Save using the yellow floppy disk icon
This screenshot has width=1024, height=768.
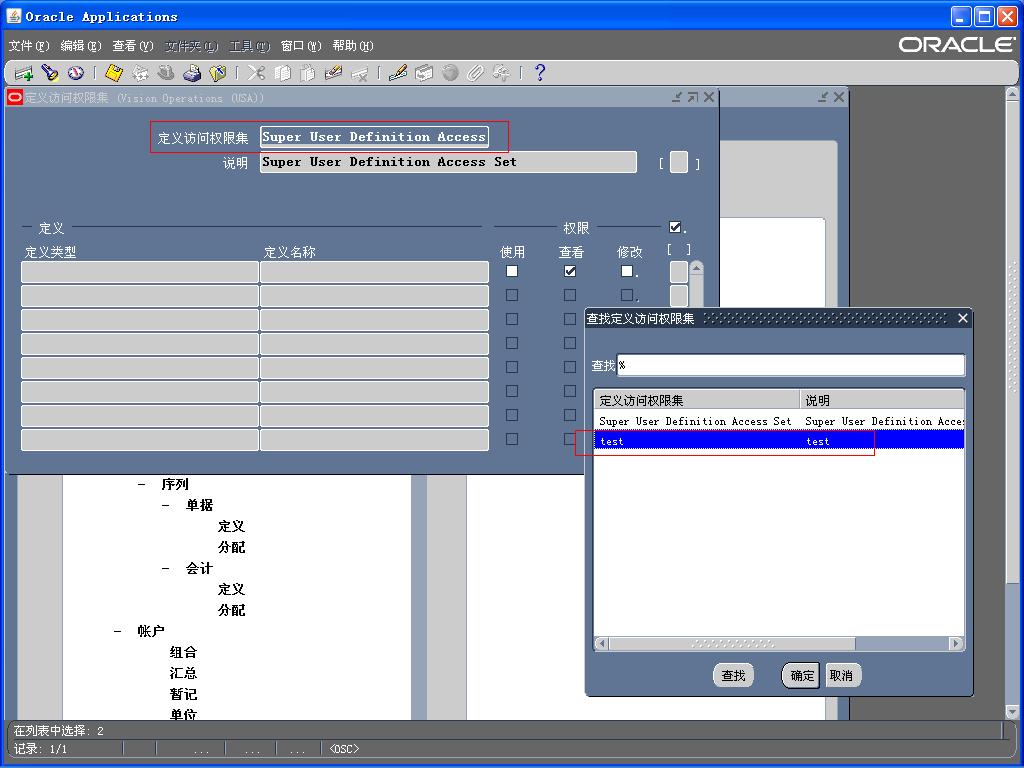[114, 73]
